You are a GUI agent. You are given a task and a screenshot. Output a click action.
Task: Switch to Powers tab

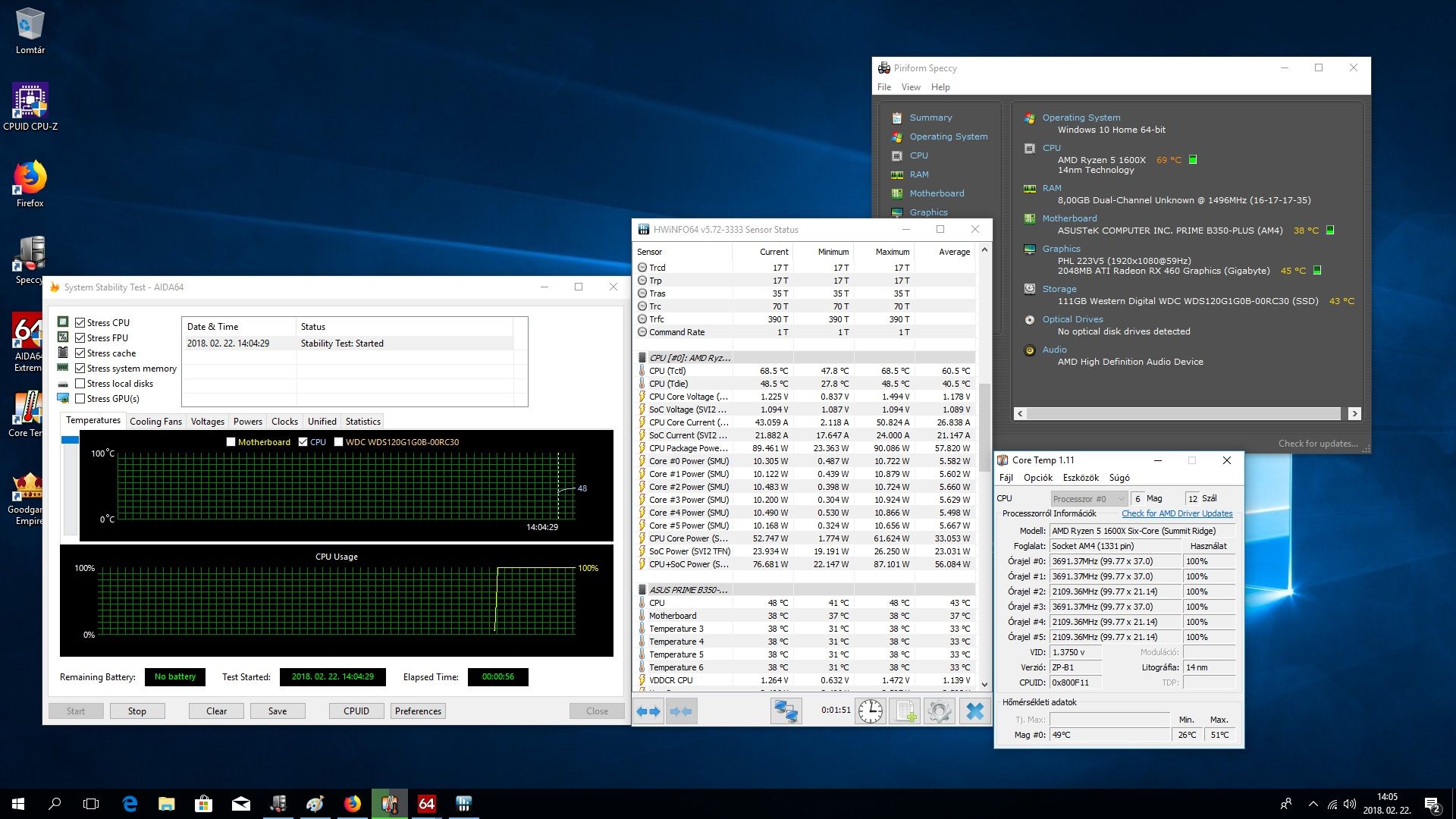pyautogui.click(x=247, y=422)
